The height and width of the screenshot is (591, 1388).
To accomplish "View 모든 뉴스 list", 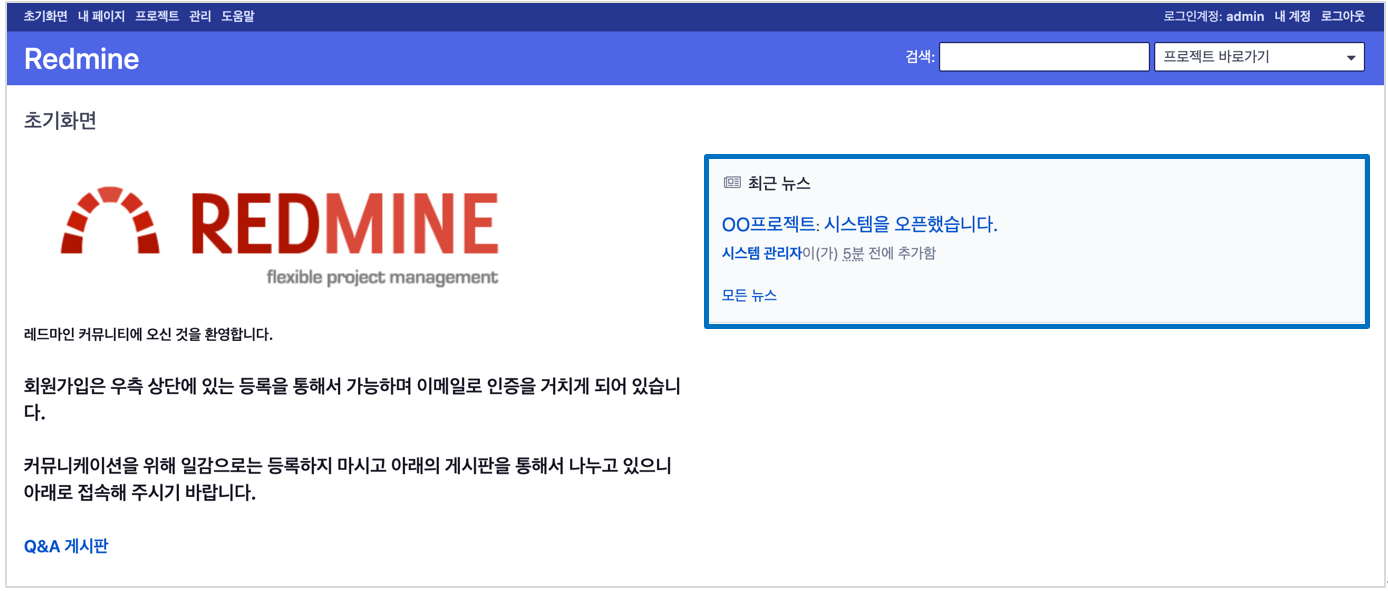I will 749,295.
